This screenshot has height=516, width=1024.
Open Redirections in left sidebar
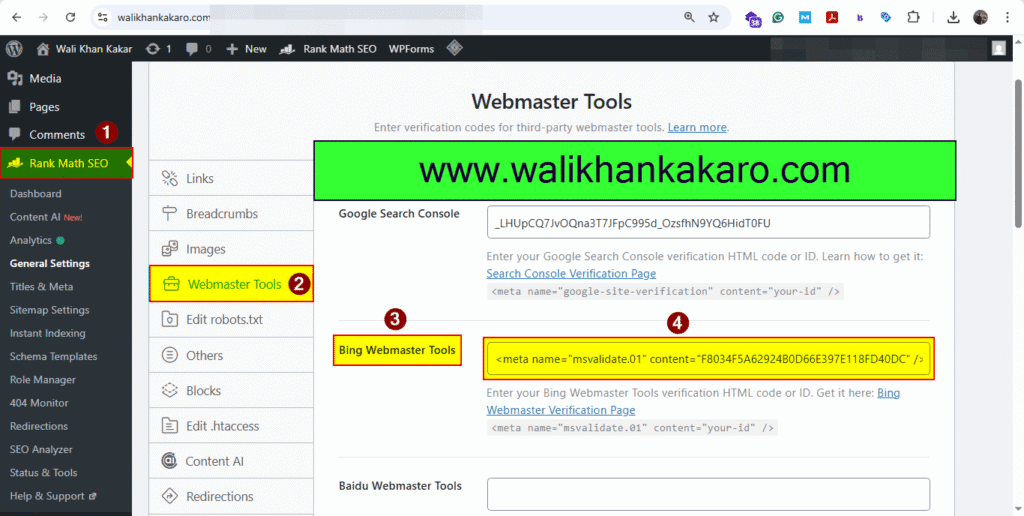39,426
